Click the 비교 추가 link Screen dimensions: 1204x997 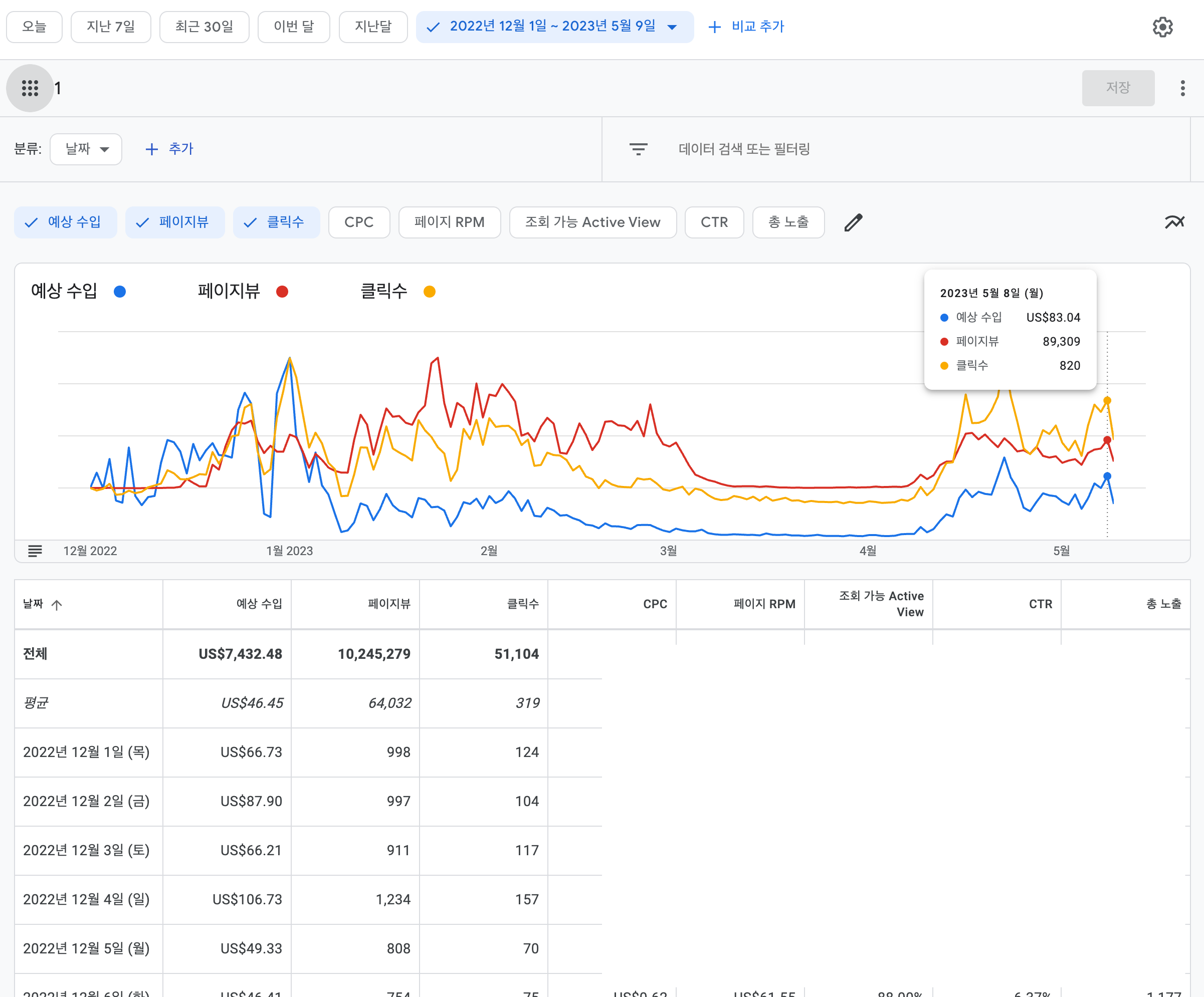click(x=757, y=27)
